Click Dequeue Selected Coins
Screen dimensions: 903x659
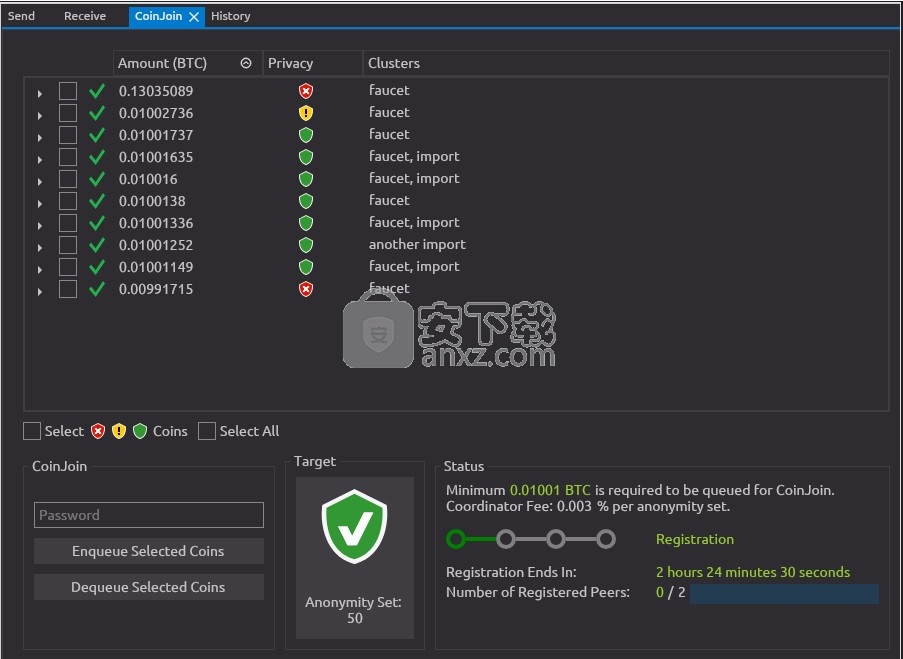149,587
